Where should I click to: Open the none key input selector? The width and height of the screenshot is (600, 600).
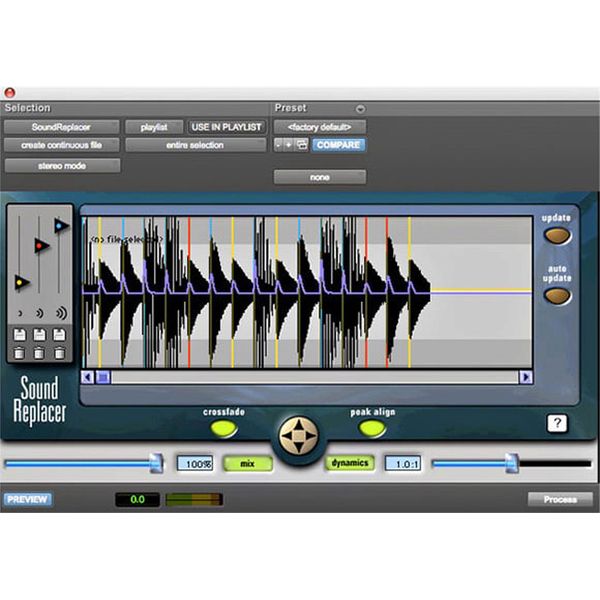[320, 177]
